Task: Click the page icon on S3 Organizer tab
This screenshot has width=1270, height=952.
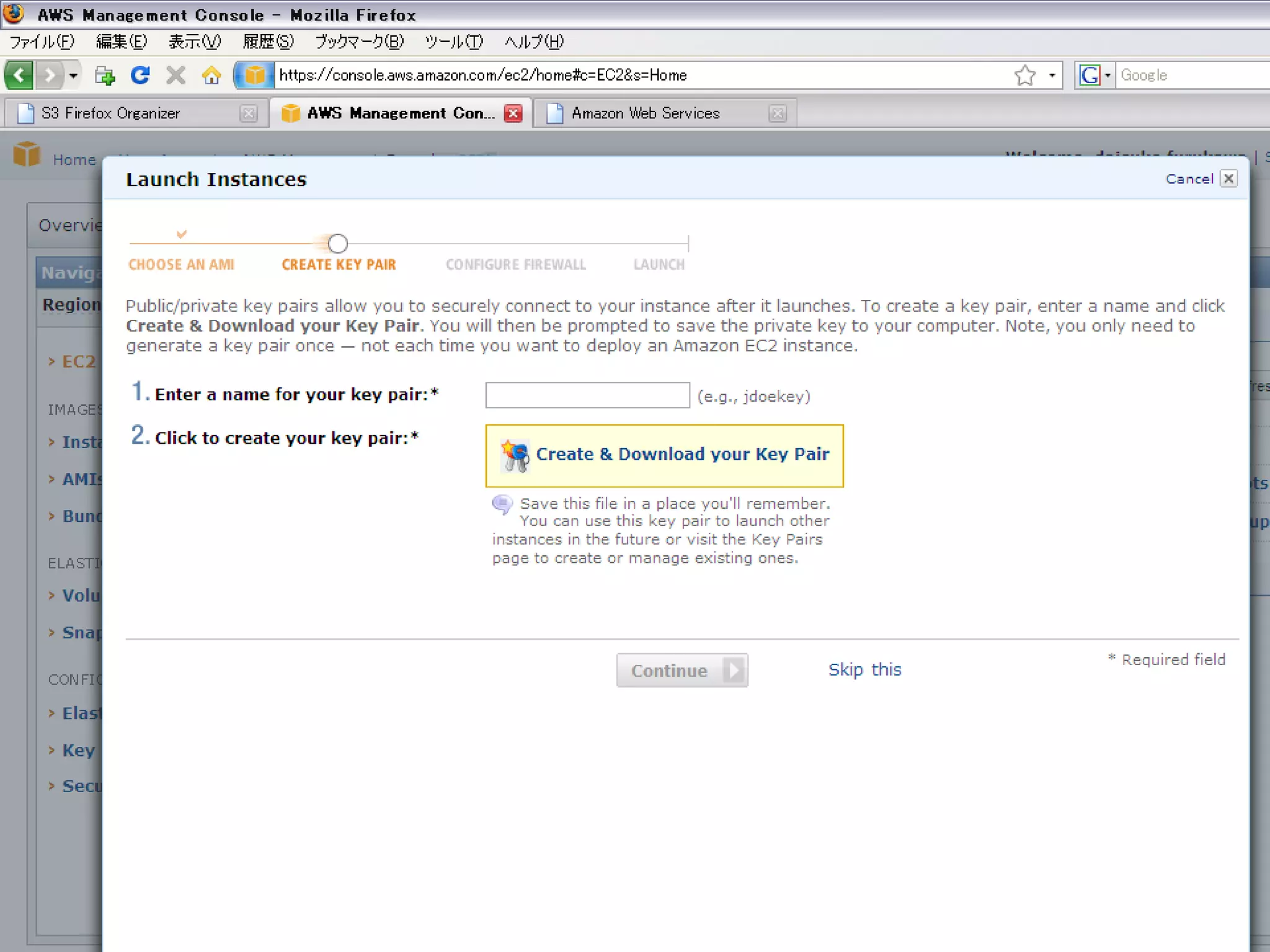Action: click(x=26, y=113)
